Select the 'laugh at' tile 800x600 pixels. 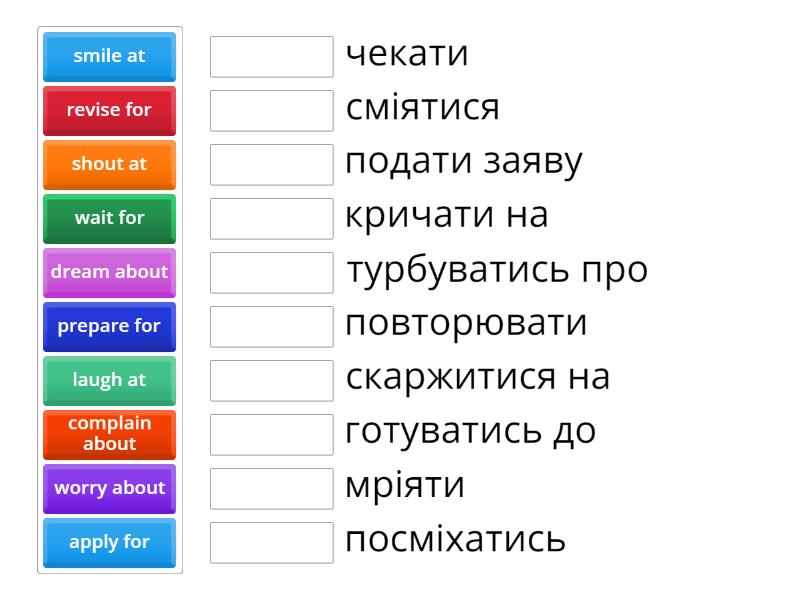point(109,380)
